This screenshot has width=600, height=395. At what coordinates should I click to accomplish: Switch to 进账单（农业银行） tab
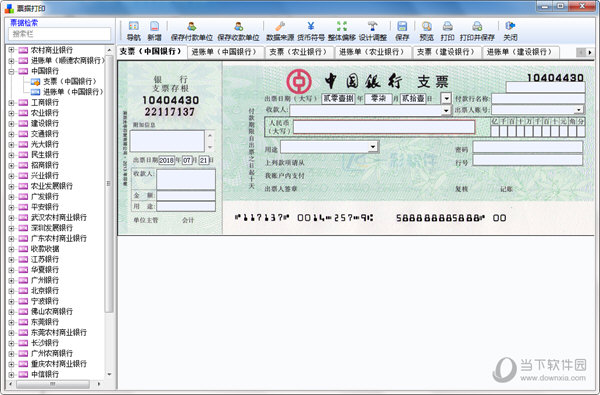pos(372,52)
